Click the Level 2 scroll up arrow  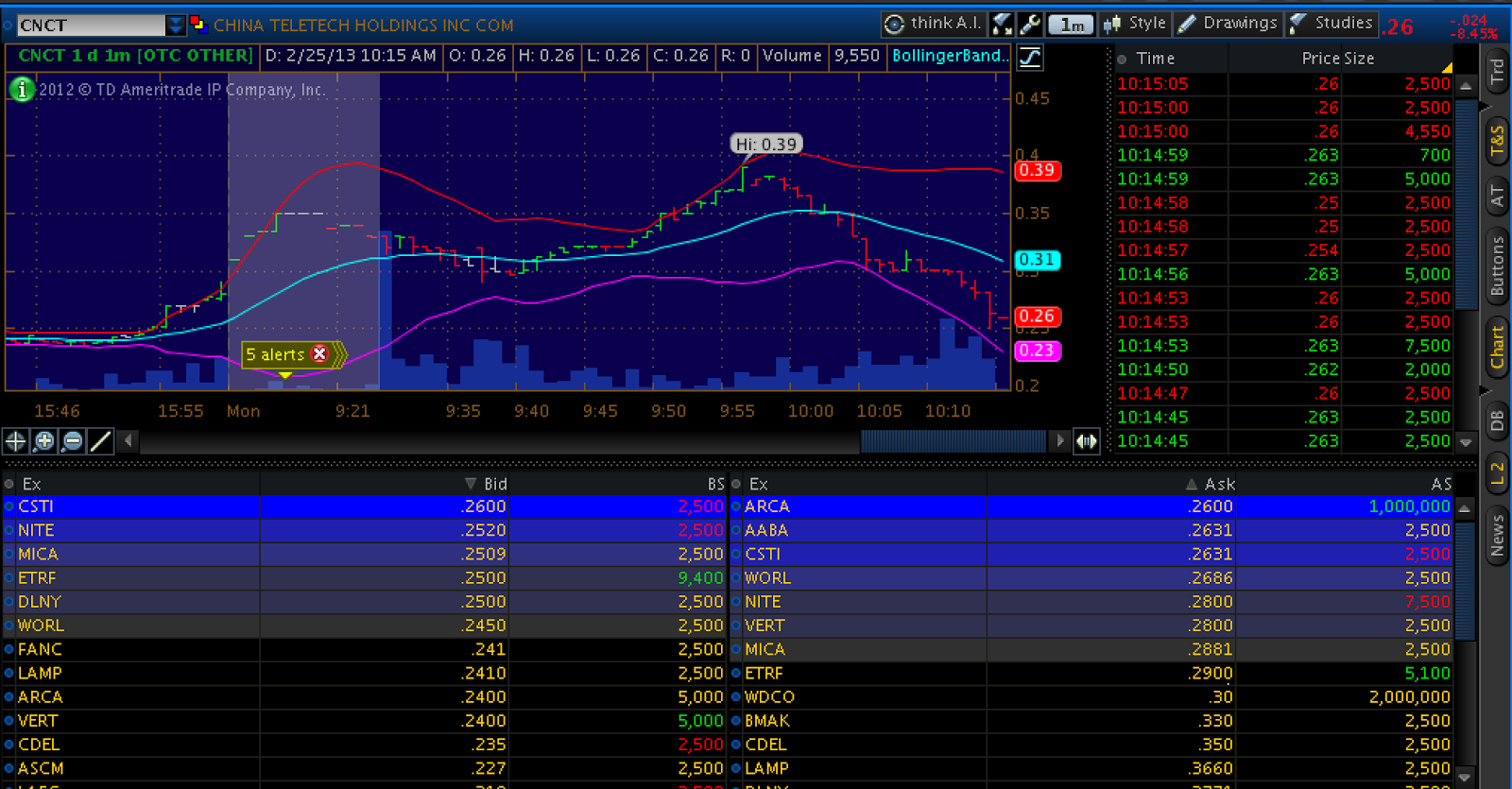click(x=1466, y=507)
